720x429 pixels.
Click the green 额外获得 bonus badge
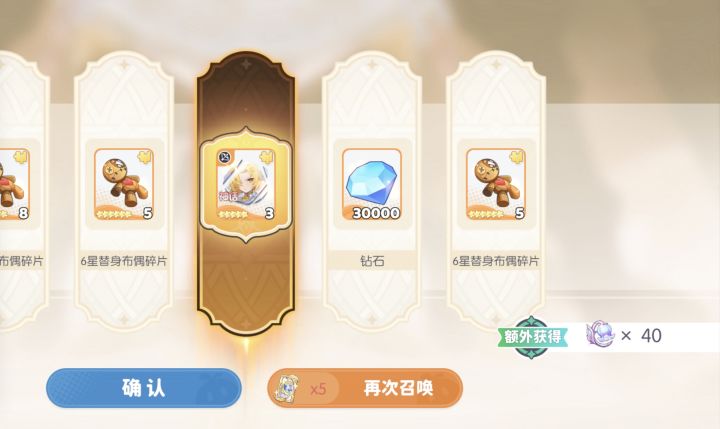coord(532,337)
